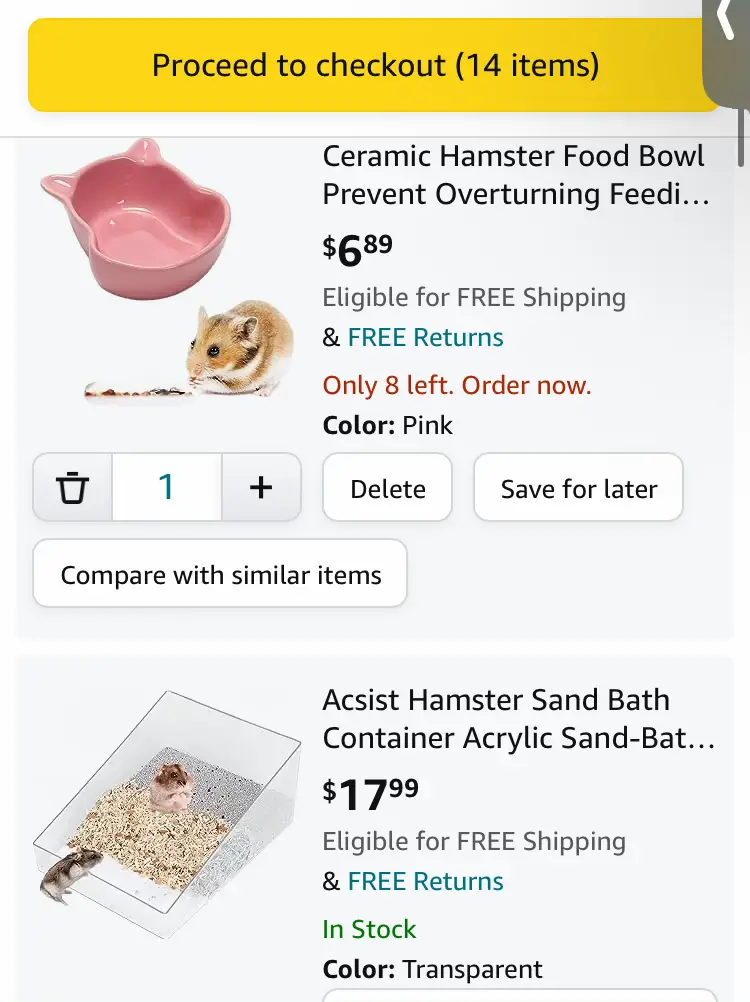The width and height of the screenshot is (750, 1002).
Task: Click Color: Transparent label on sand bath
Action: (x=432, y=969)
